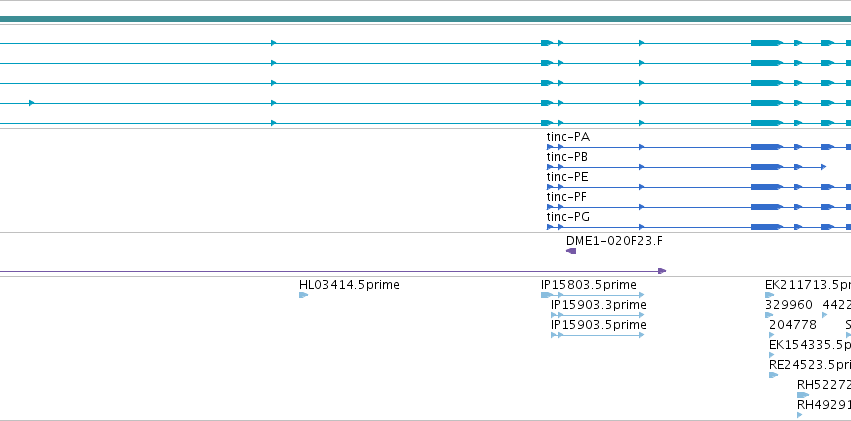
Task: Click the tinc-PE transcript label
Action: tap(567, 177)
